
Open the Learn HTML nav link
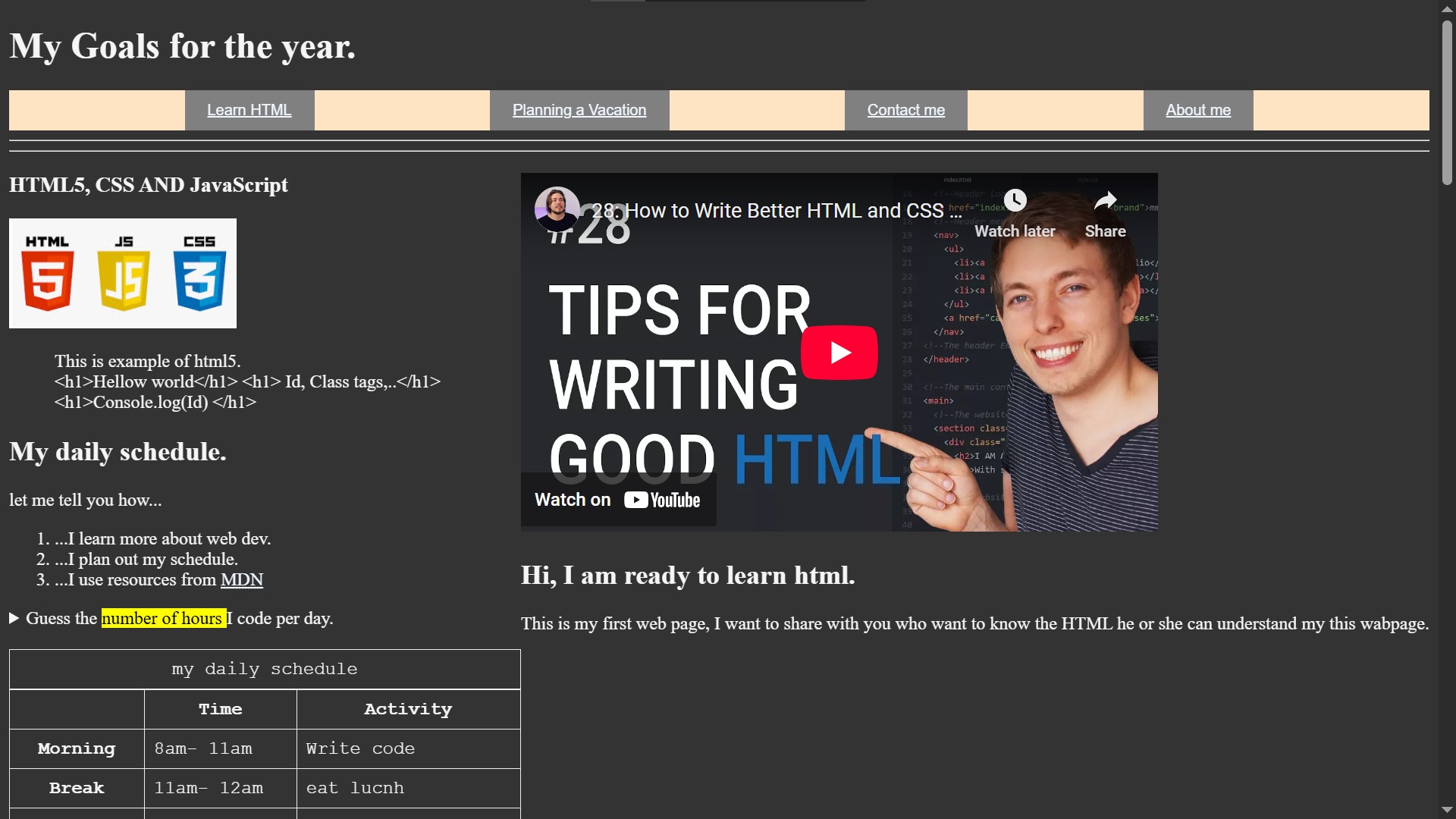[249, 110]
